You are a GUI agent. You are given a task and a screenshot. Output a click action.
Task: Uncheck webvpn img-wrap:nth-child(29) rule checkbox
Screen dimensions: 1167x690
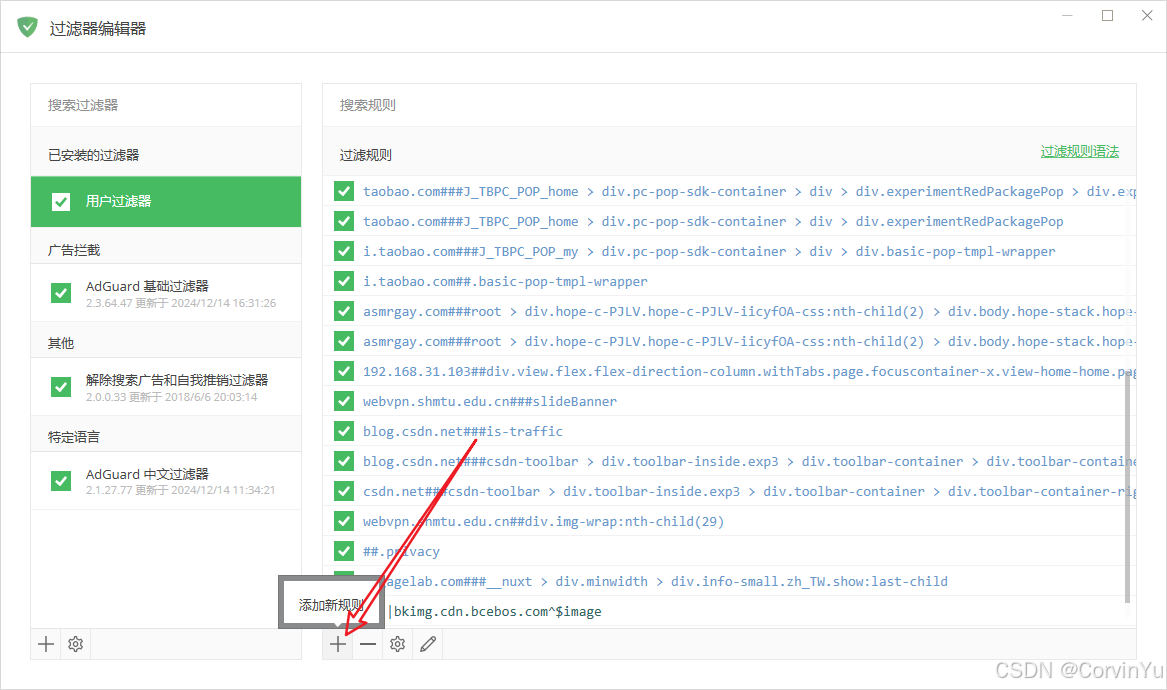tap(344, 521)
